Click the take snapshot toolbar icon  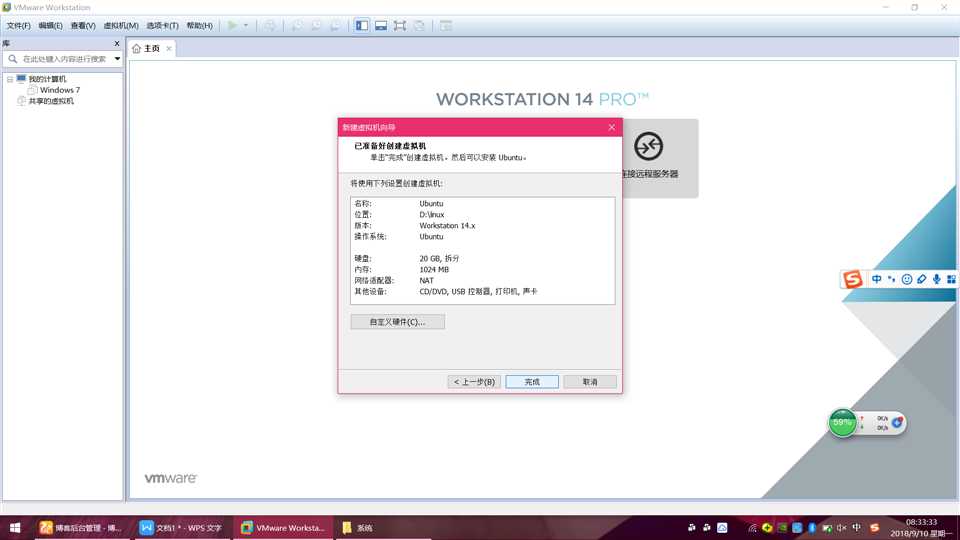coord(296,25)
